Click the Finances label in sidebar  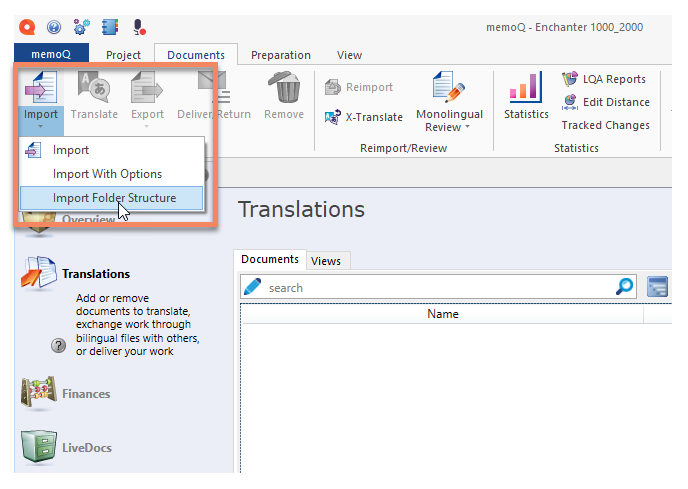86,394
